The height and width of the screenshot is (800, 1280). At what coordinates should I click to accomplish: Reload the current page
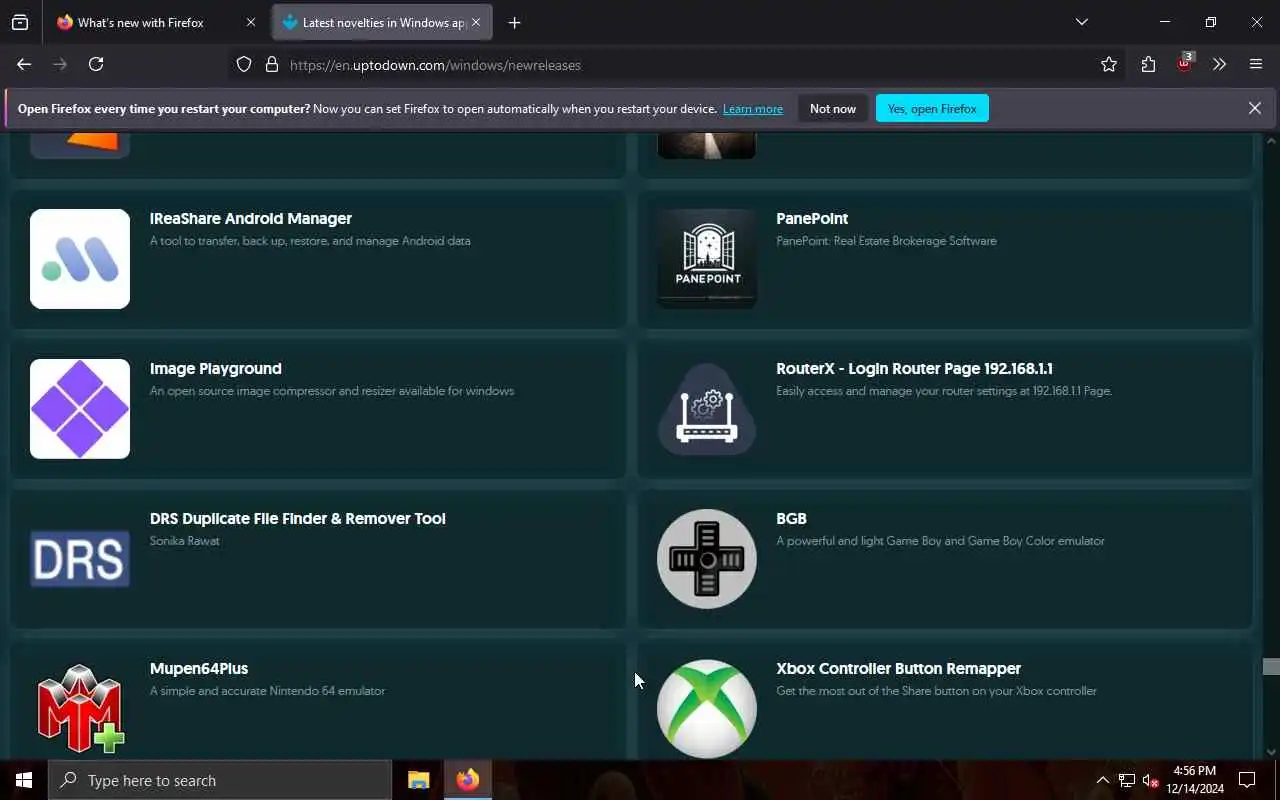pos(96,64)
